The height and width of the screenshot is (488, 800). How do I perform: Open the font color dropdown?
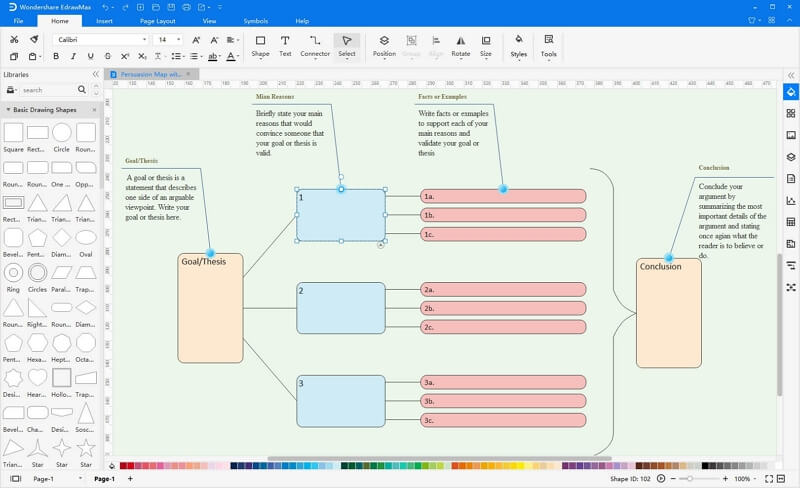pyautogui.click(x=232, y=56)
